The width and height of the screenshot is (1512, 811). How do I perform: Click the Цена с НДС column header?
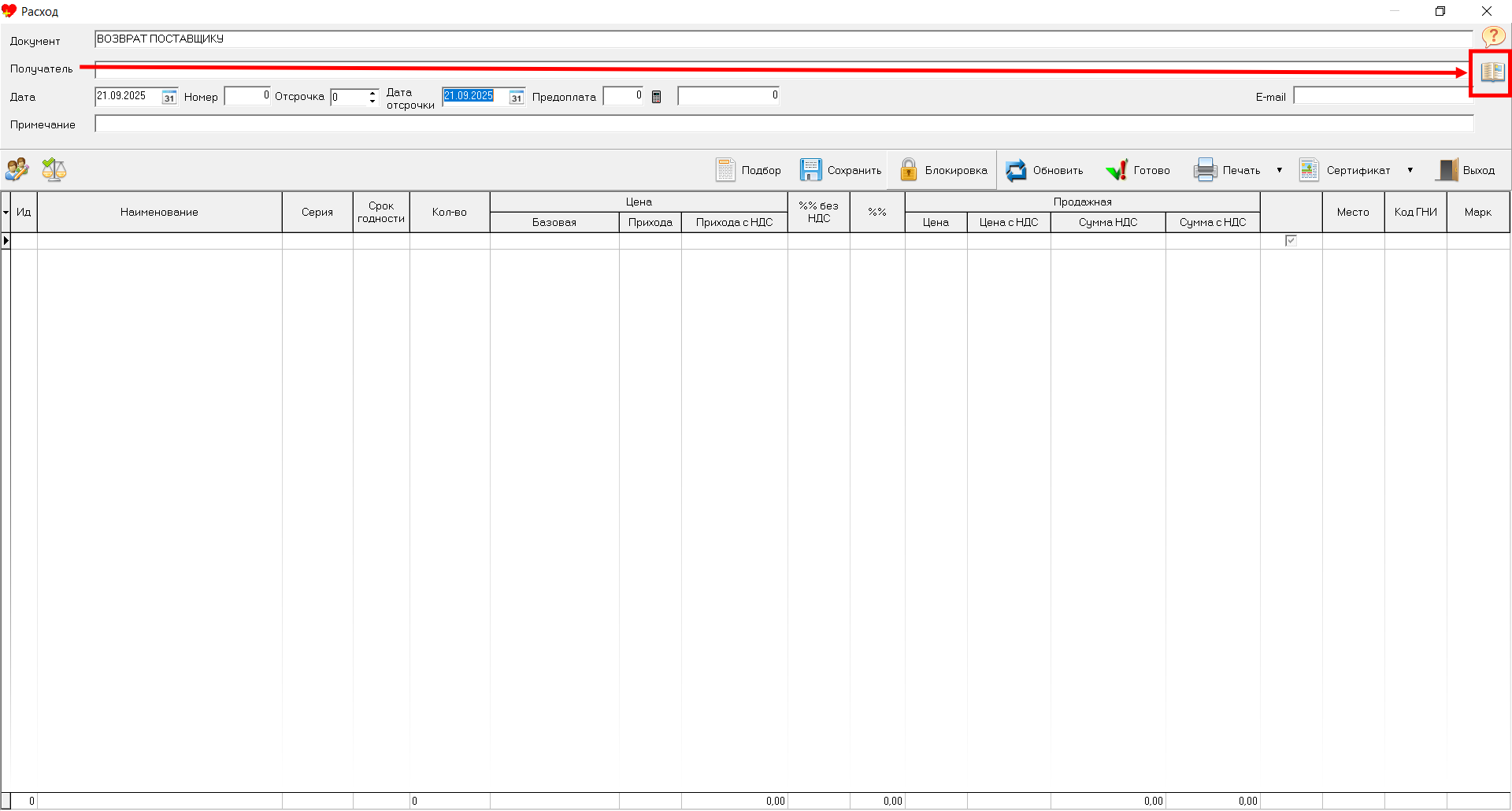[1009, 223]
